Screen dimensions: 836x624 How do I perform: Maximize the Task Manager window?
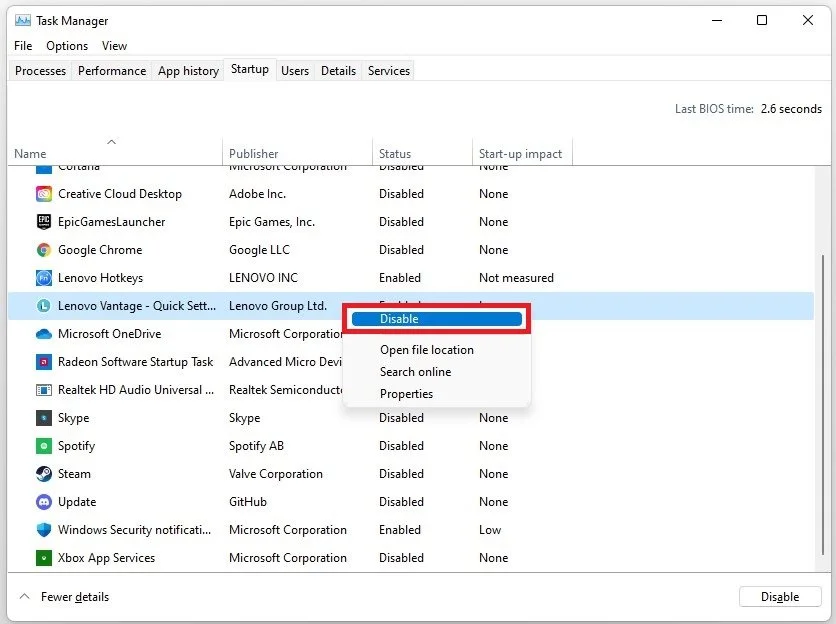762,20
